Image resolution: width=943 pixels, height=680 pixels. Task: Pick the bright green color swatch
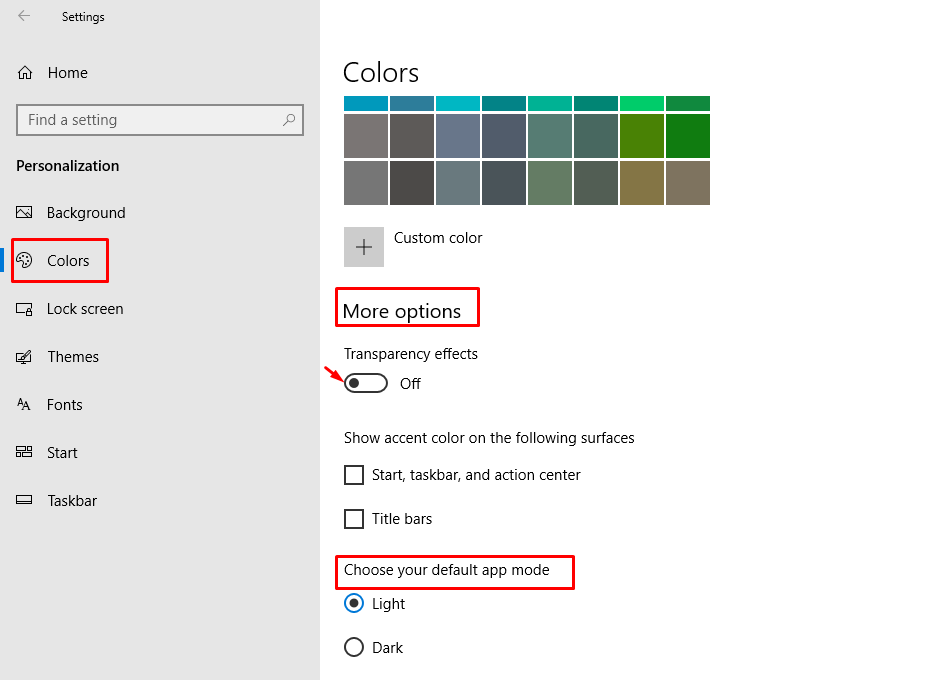point(642,103)
